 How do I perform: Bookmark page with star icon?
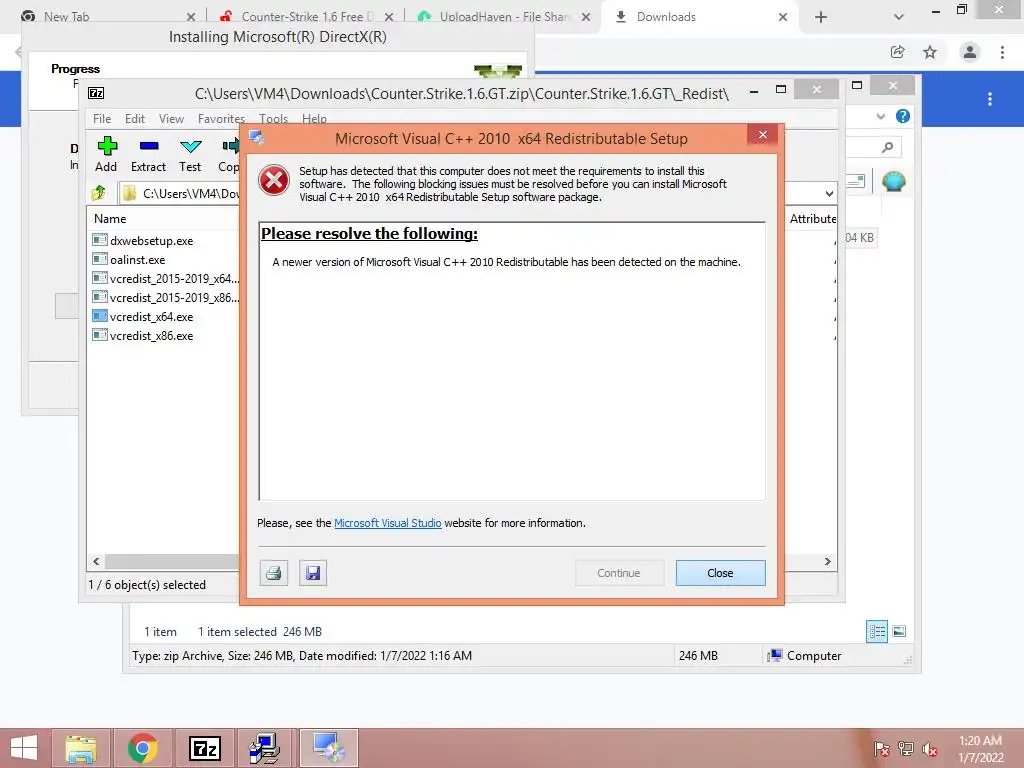[930, 52]
